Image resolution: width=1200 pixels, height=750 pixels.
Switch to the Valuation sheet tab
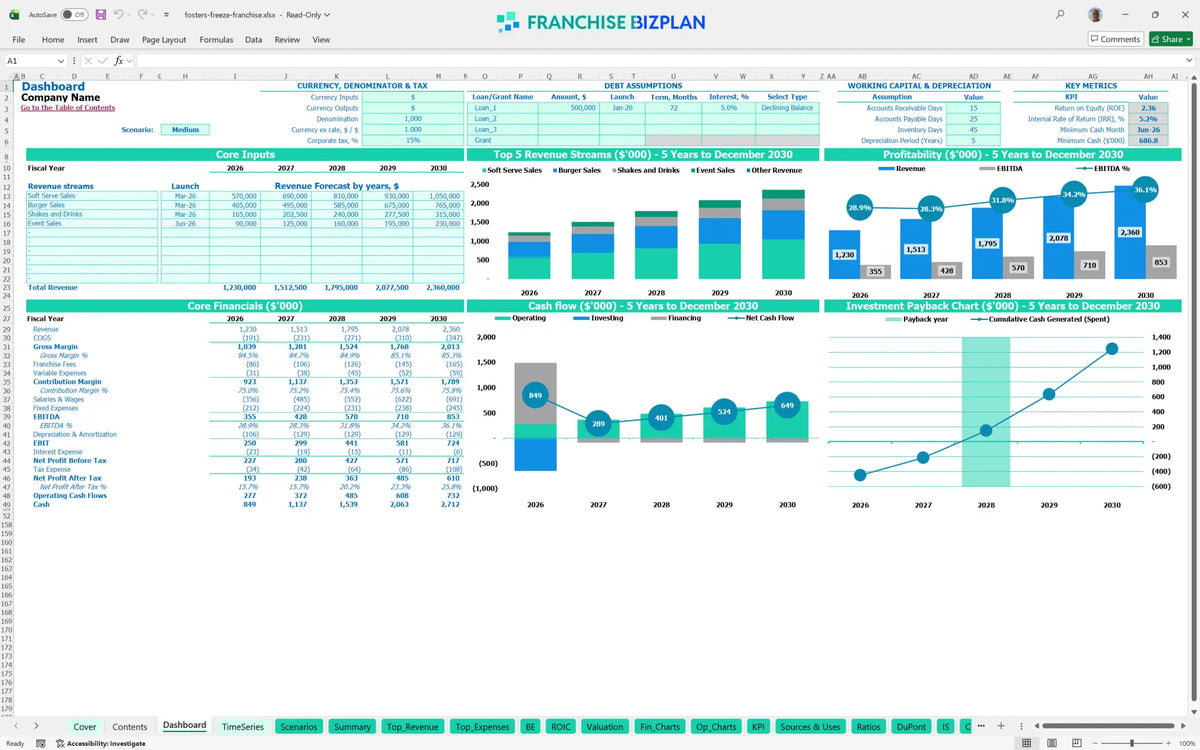tap(605, 727)
